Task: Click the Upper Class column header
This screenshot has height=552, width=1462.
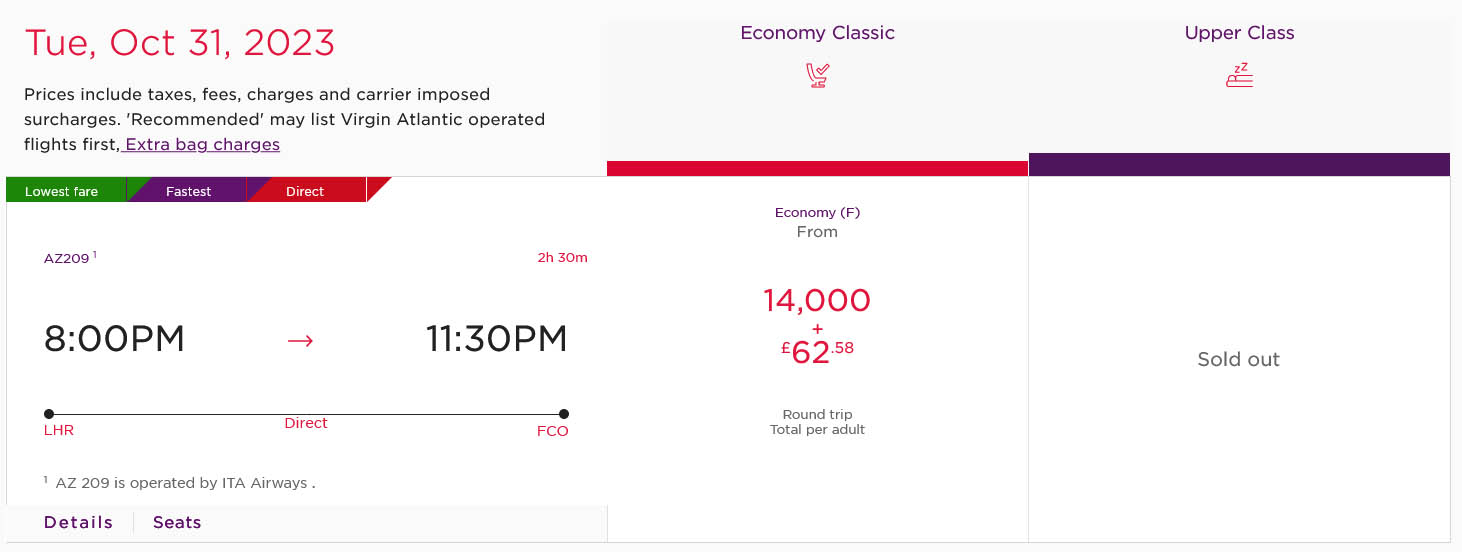Action: click(x=1239, y=33)
